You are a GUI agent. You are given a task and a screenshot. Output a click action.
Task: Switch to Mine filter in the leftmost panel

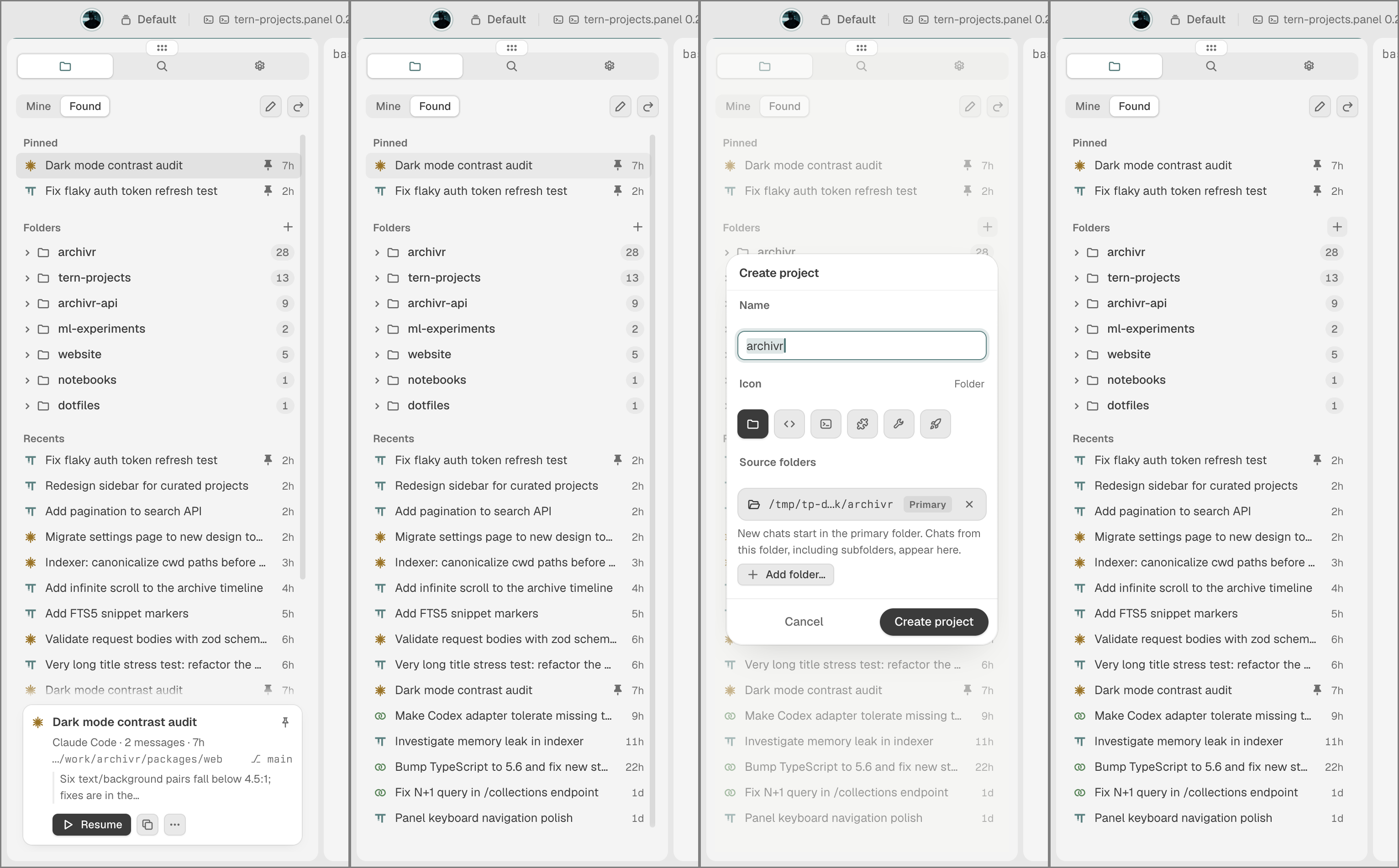pyautogui.click(x=38, y=106)
